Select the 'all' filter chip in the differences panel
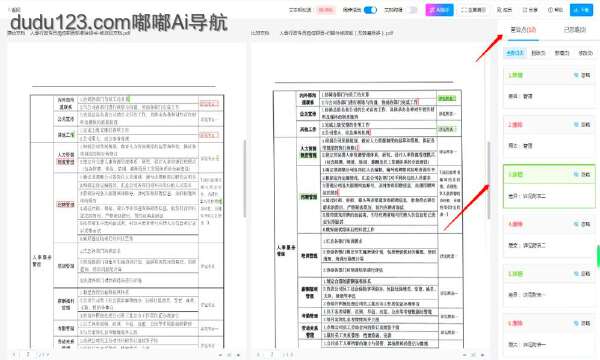The width and height of the screenshot is (600, 360). tap(515, 53)
